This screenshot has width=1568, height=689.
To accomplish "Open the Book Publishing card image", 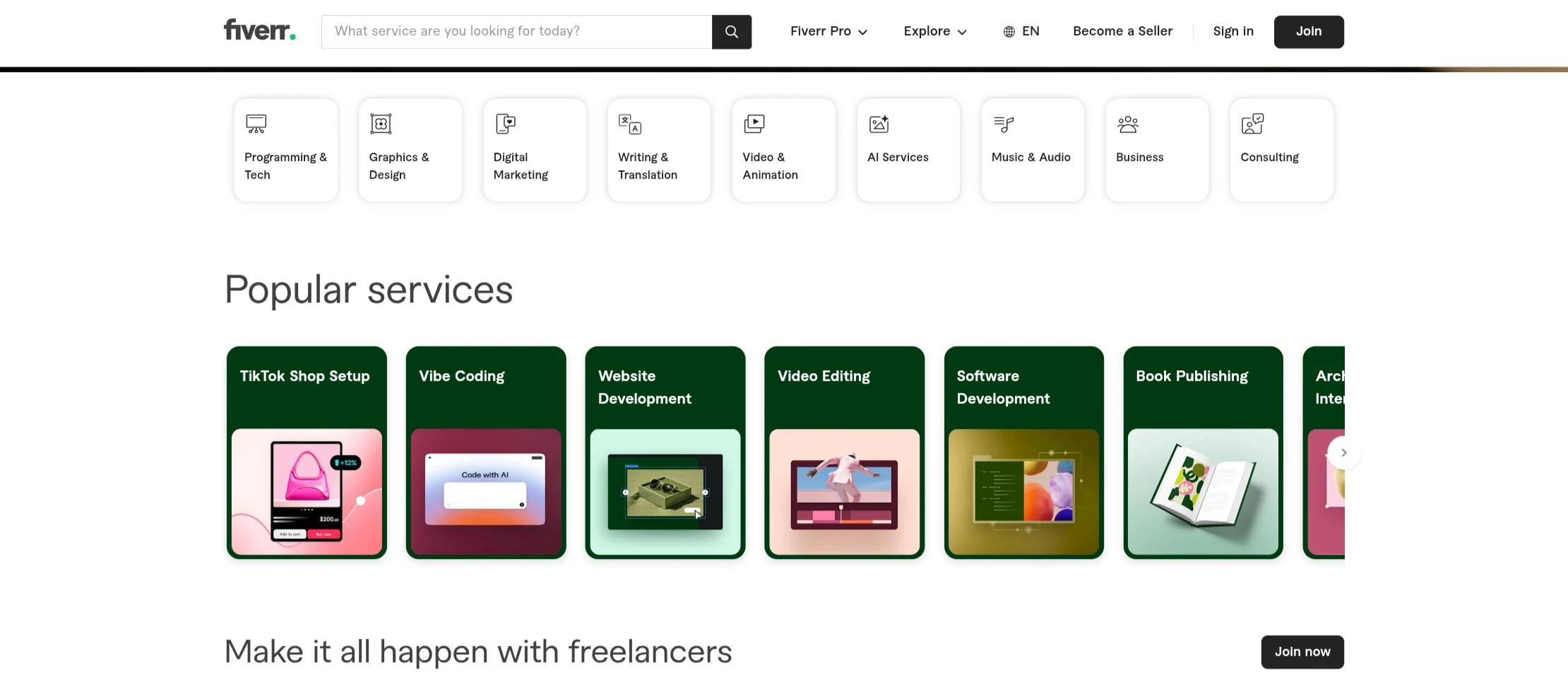I will [x=1203, y=492].
